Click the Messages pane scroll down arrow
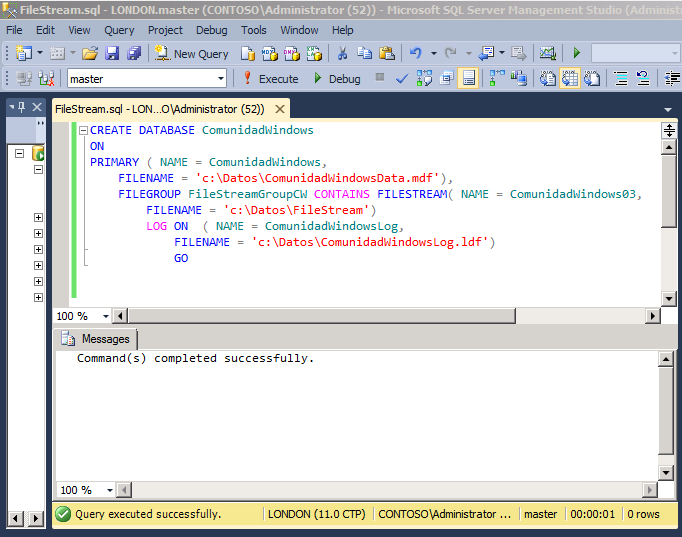The image size is (682, 537). (x=666, y=472)
